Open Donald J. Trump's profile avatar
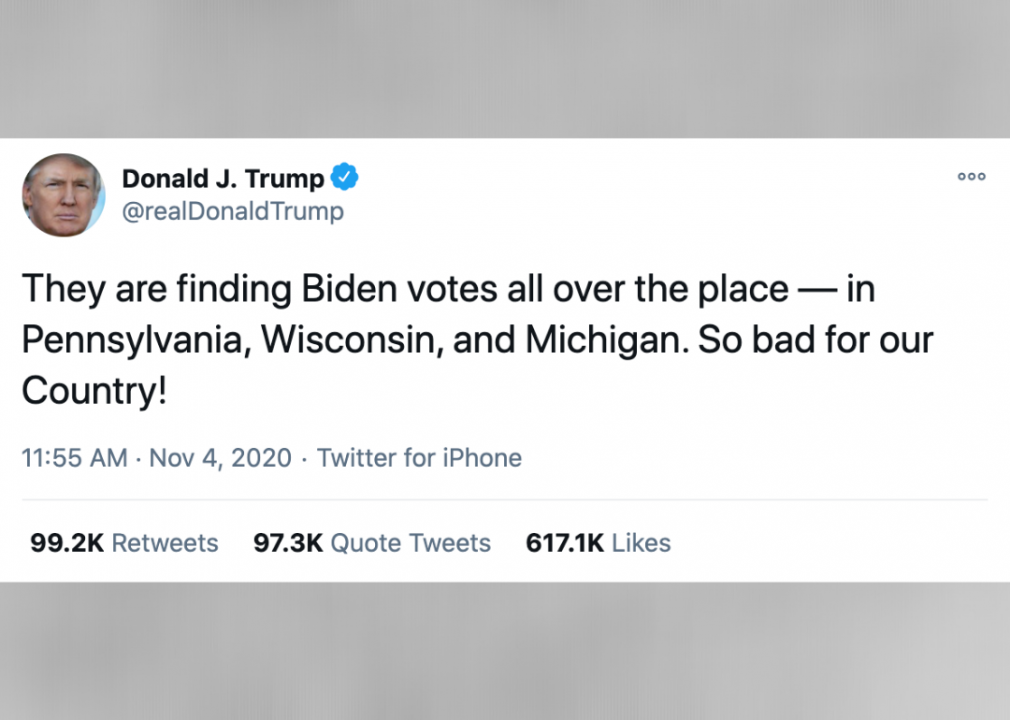Viewport: 1010px width, 720px height. pyautogui.click(x=63, y=194)
